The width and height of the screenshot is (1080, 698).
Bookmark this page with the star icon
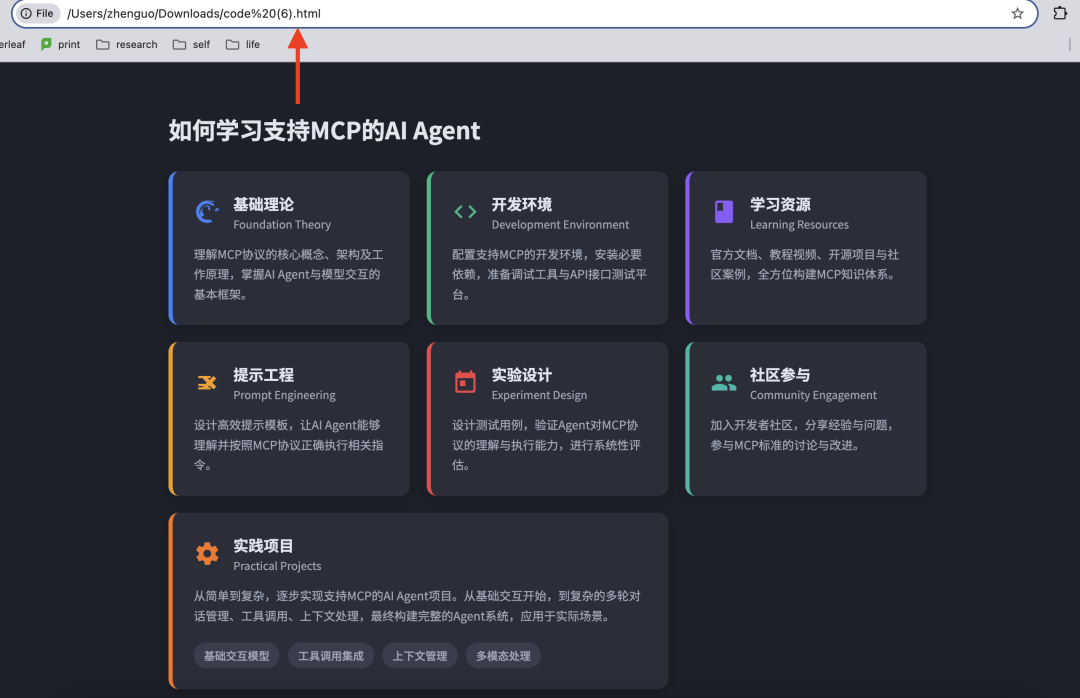tap(1017, 14)
